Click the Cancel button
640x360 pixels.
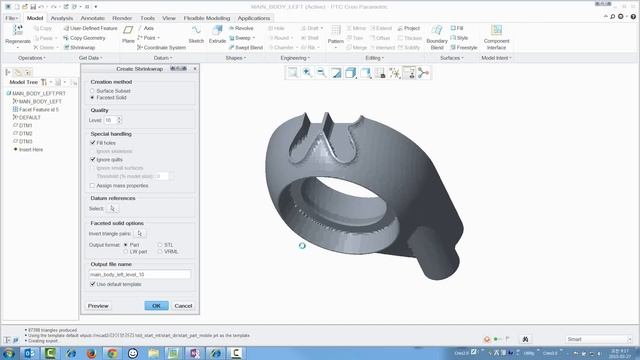pyautogui.click(x=183, y=306)
